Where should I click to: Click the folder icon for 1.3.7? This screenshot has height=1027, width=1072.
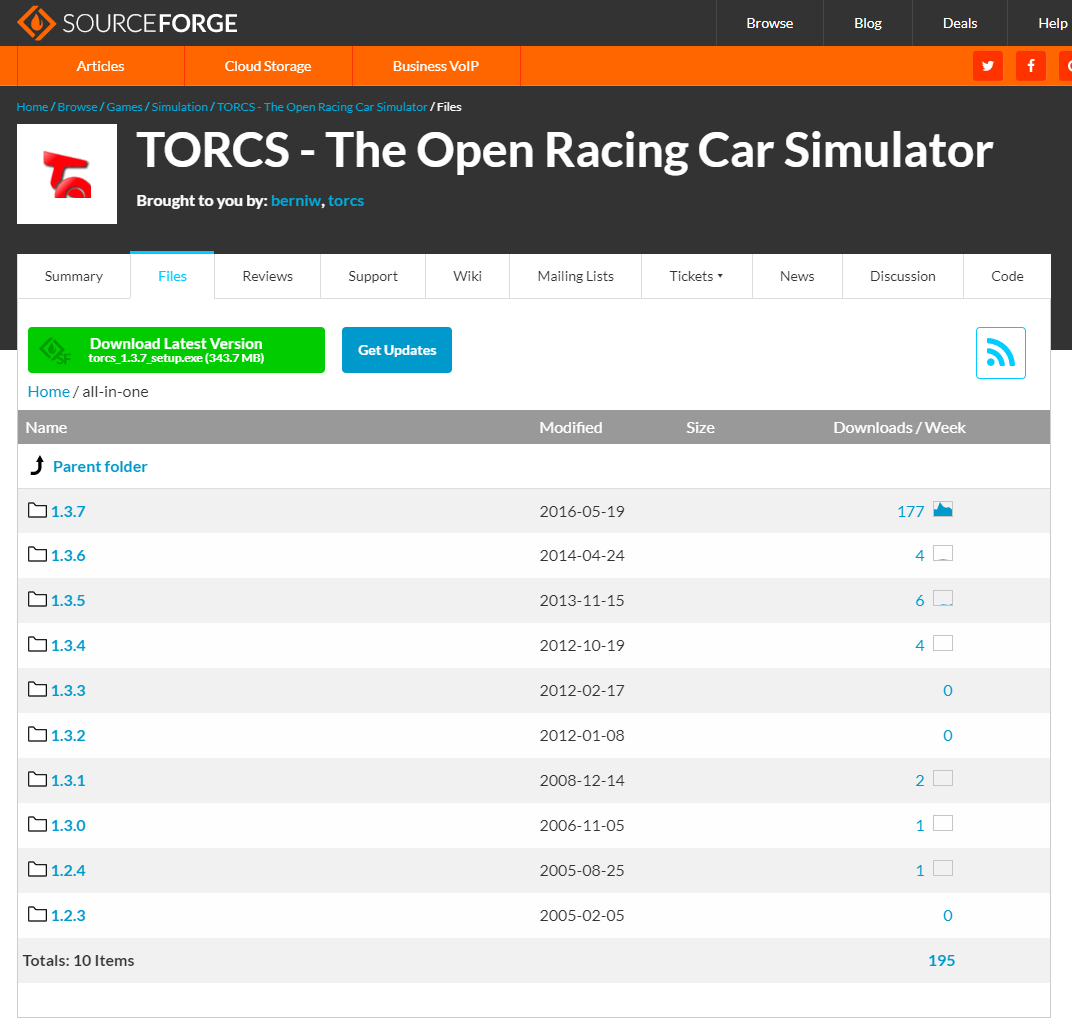[x=38, y=510]
